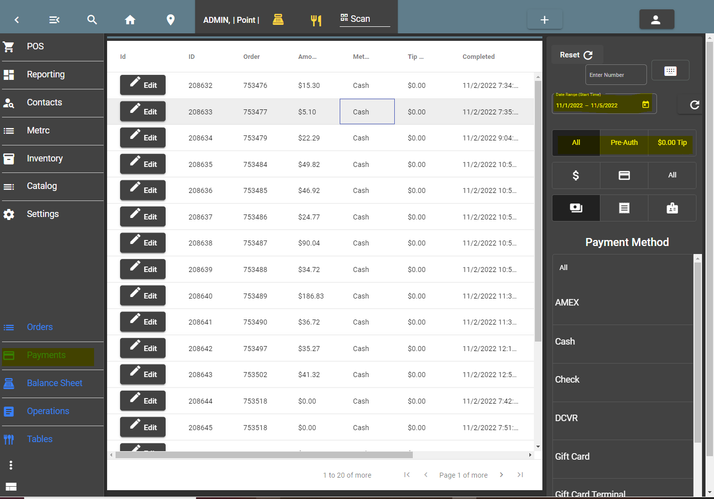Click the Scan input field
This screenshot has width=714, height=499.
(365, 19)
